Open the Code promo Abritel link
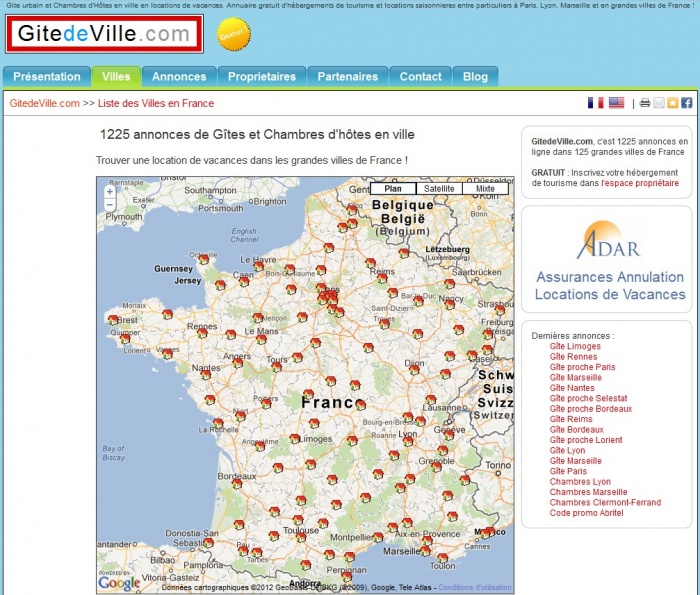 [x=586, y=513]
